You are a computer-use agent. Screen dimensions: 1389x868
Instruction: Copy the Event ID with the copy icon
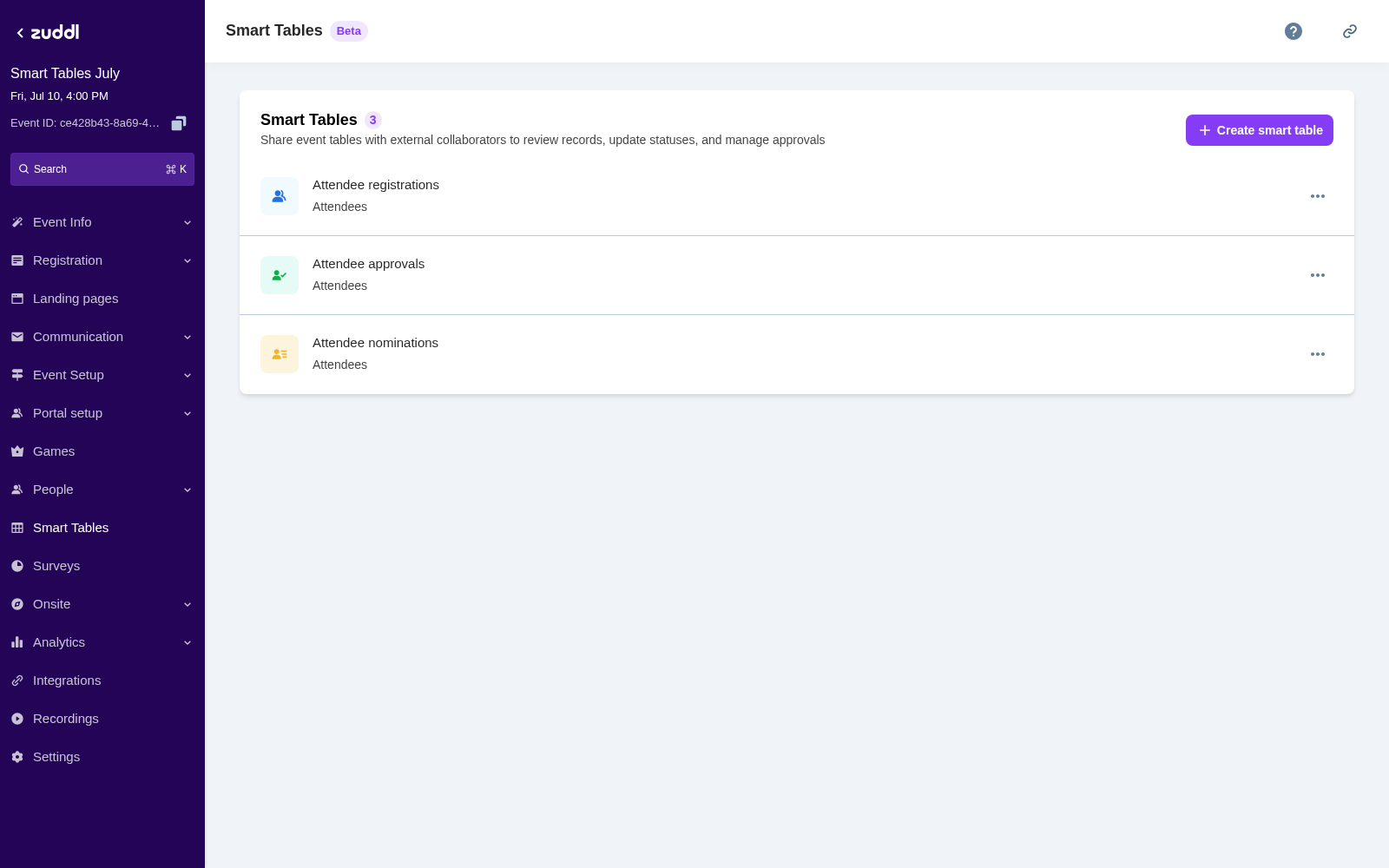[x=179, y=123]
